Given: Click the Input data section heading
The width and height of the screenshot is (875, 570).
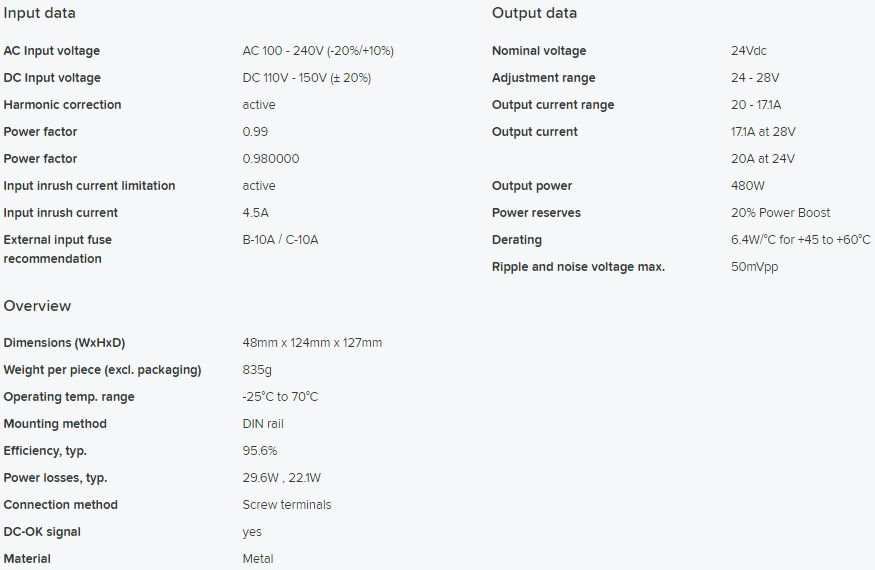Looking at the screenshot, I should [x=39, y=13].
